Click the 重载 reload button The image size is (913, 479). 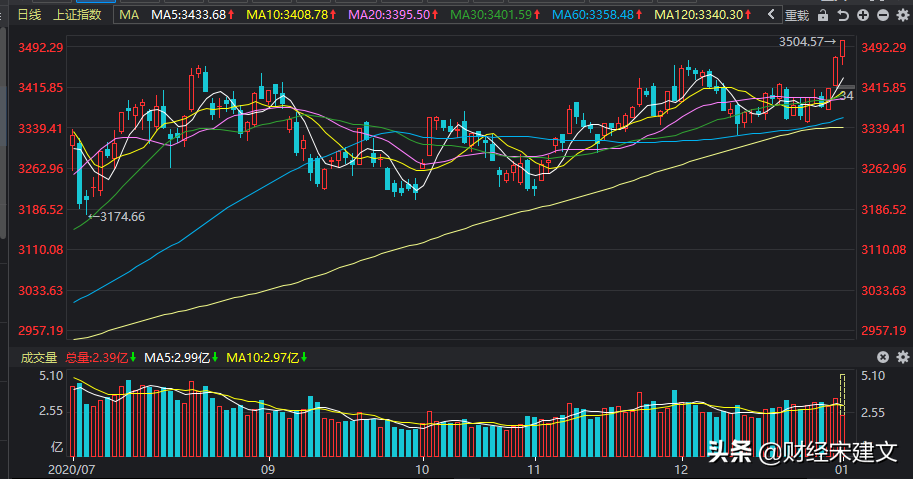point(797,15)
